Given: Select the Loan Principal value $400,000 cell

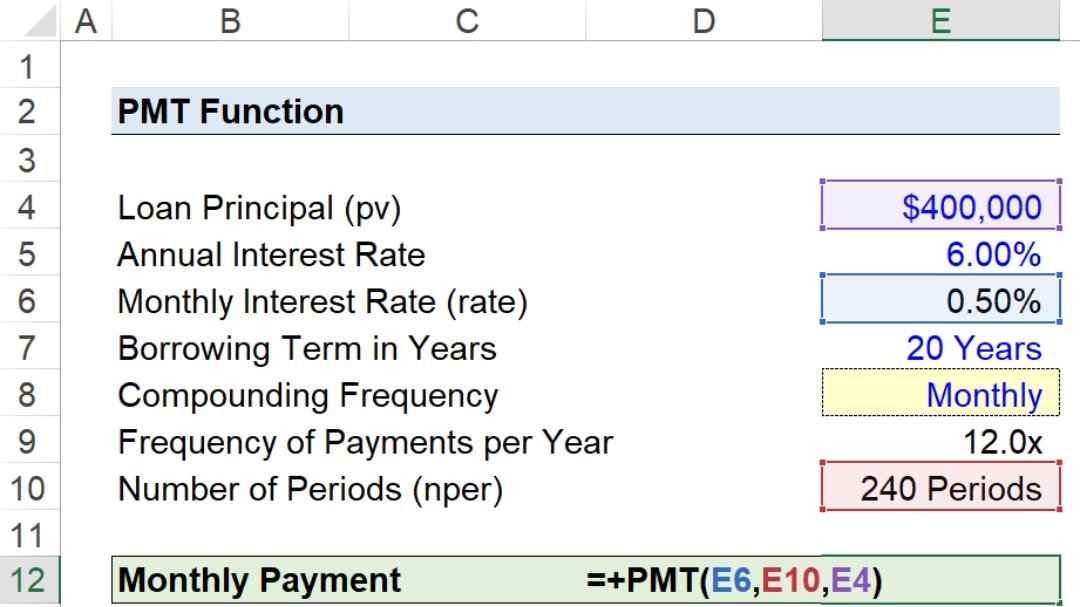Looking at the screenshot, I should click(940, 208).
